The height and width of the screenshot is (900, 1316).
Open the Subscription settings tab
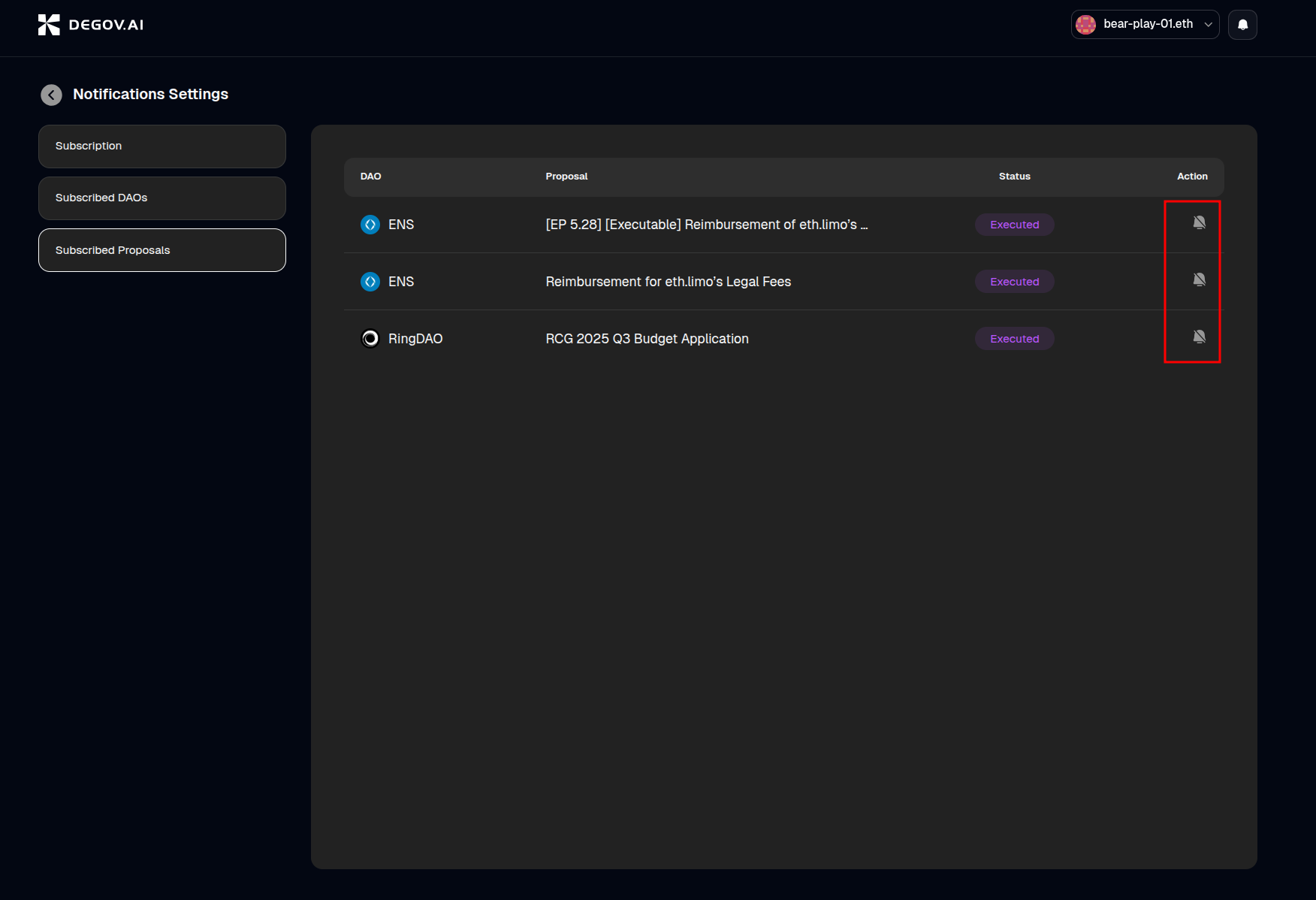[162, 146]
